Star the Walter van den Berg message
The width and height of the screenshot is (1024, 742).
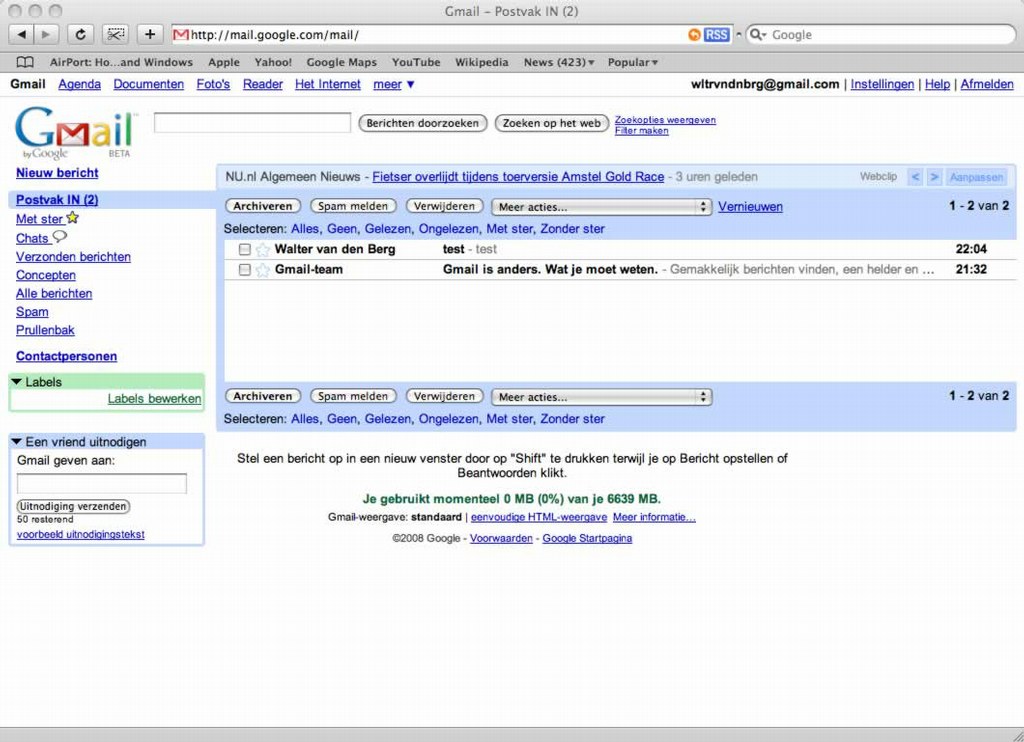point(262,250)
